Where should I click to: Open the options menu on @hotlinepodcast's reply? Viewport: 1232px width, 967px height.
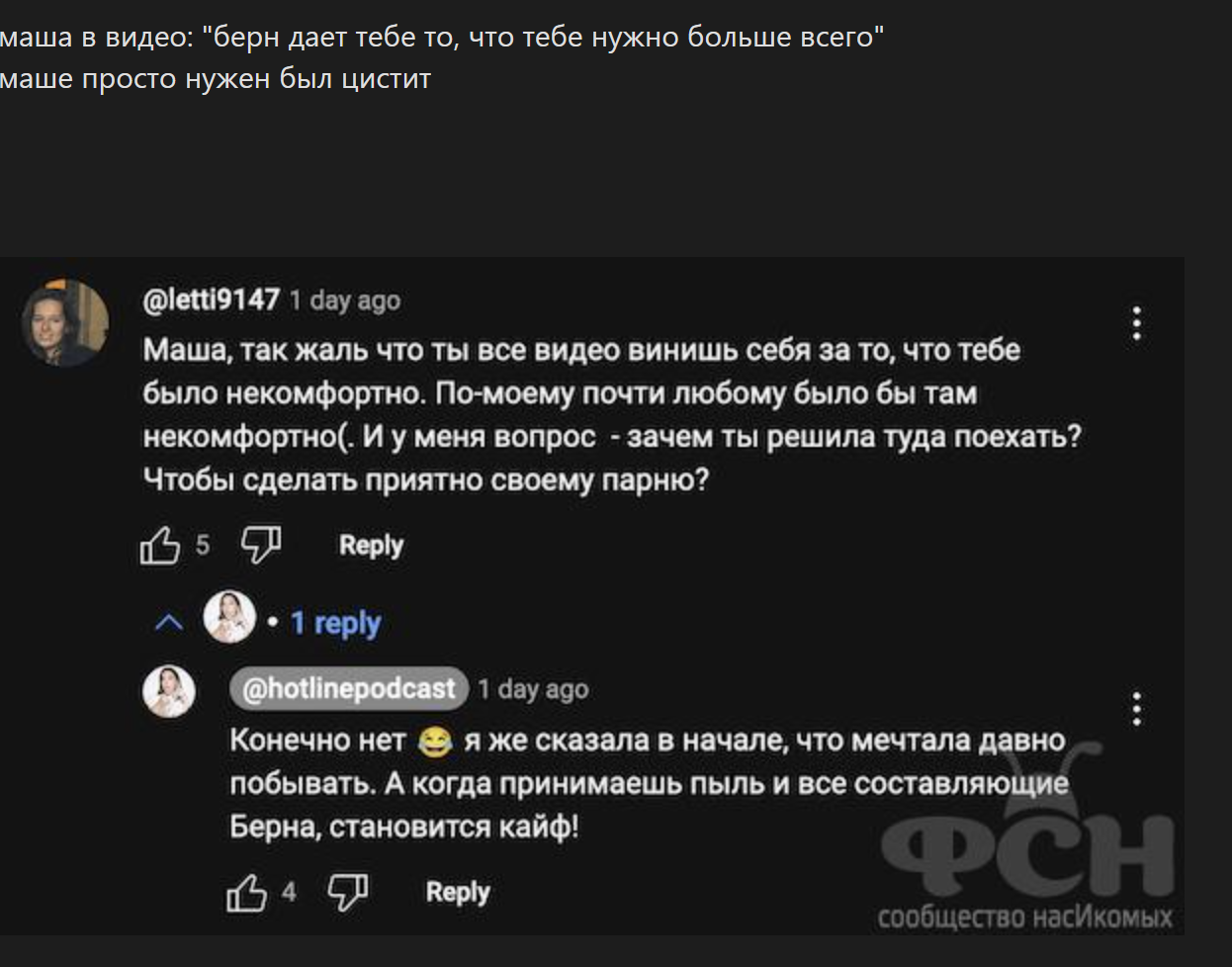[1137, 709]
